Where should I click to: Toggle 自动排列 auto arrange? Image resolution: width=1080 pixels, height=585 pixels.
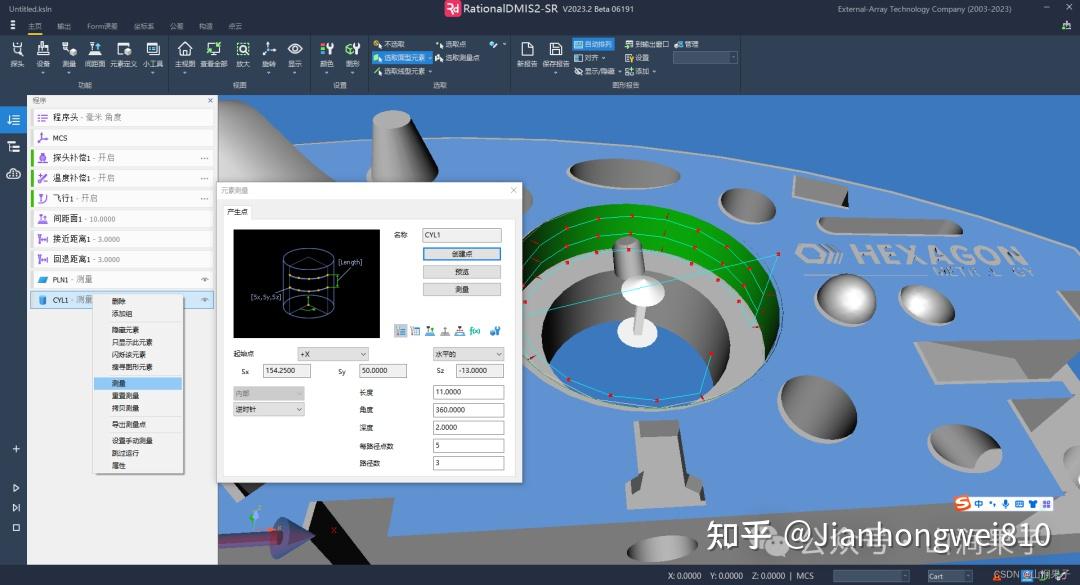pos(592,44)
